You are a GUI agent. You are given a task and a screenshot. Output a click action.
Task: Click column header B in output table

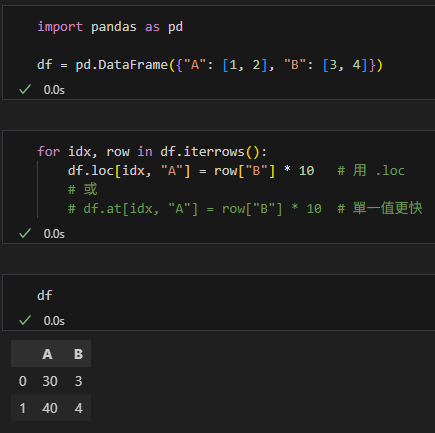(78, 354)
